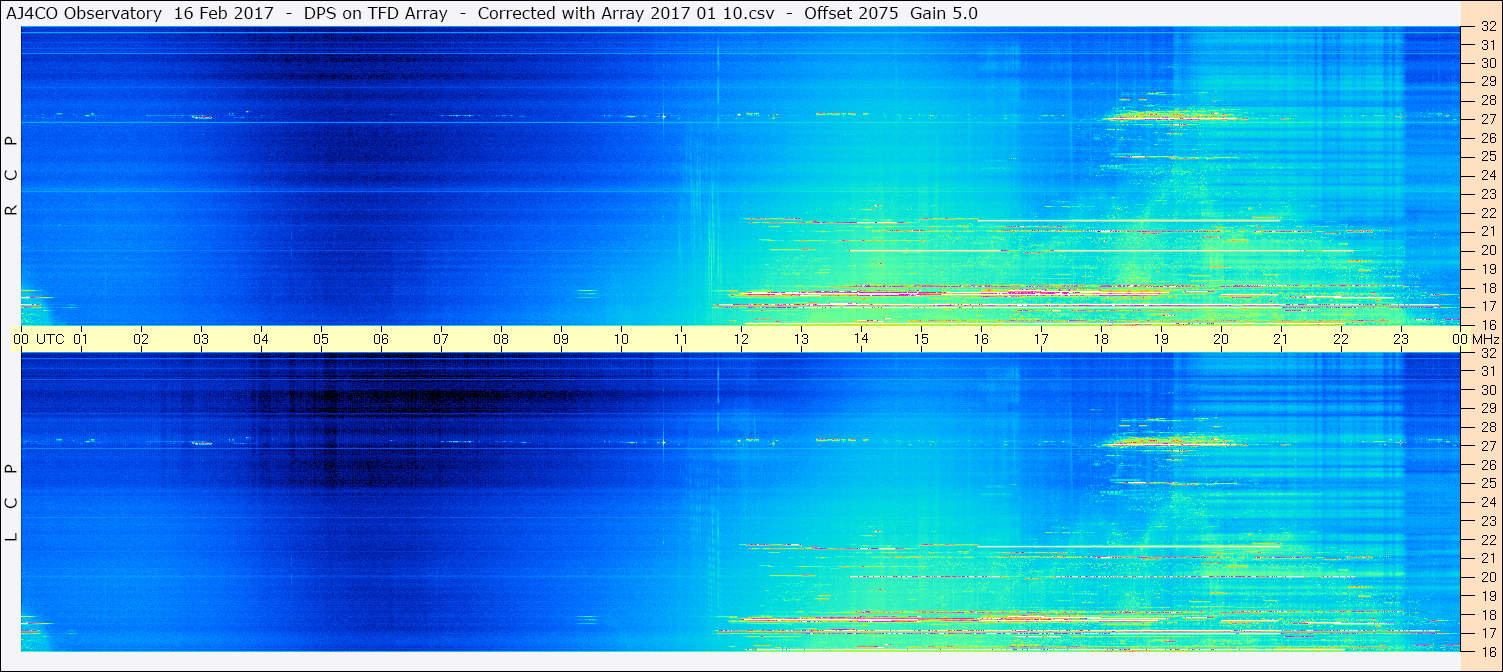Select the 09 hour time axis marker
The height and width of the screenshot is (672, 1503).
561,339
